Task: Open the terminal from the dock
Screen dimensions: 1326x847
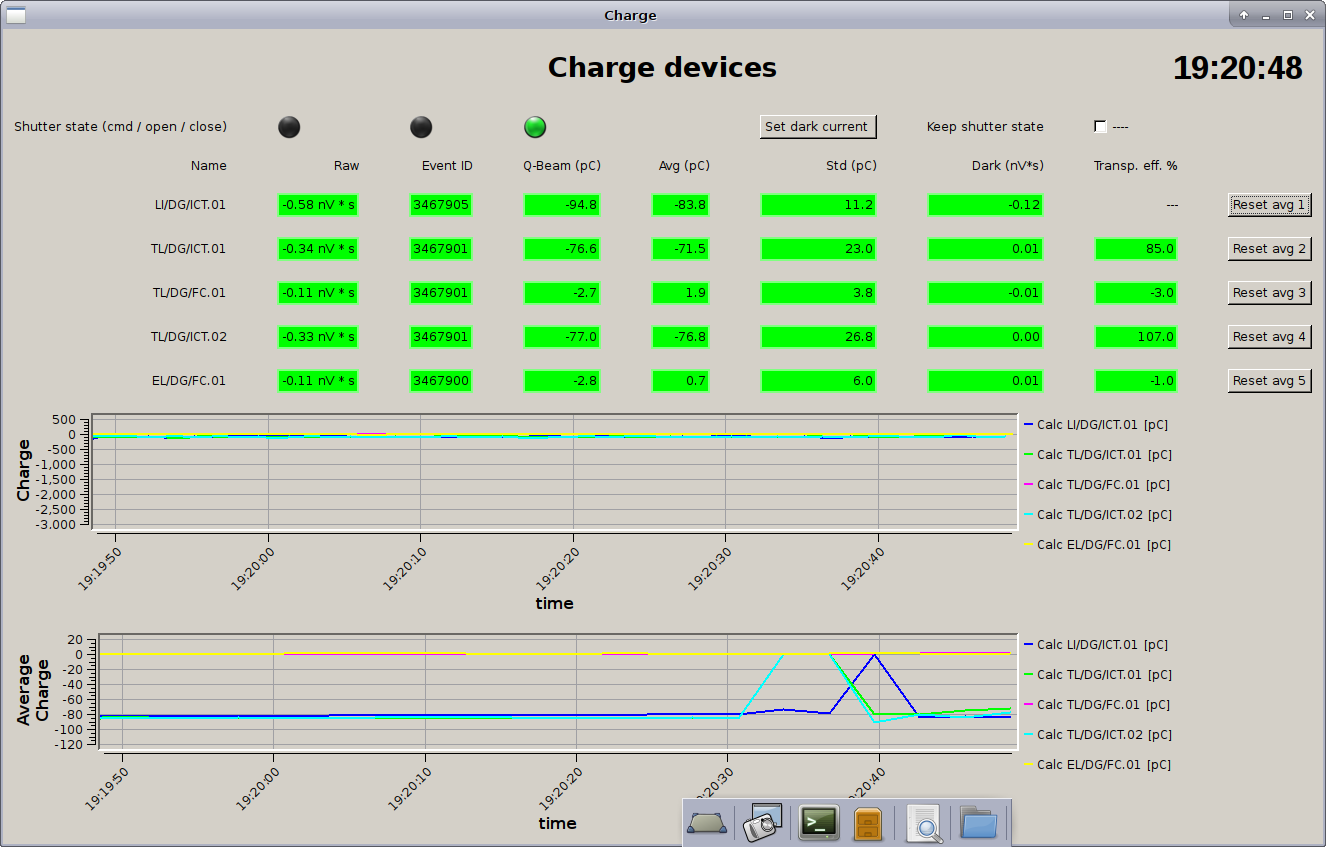Action: 818,823
